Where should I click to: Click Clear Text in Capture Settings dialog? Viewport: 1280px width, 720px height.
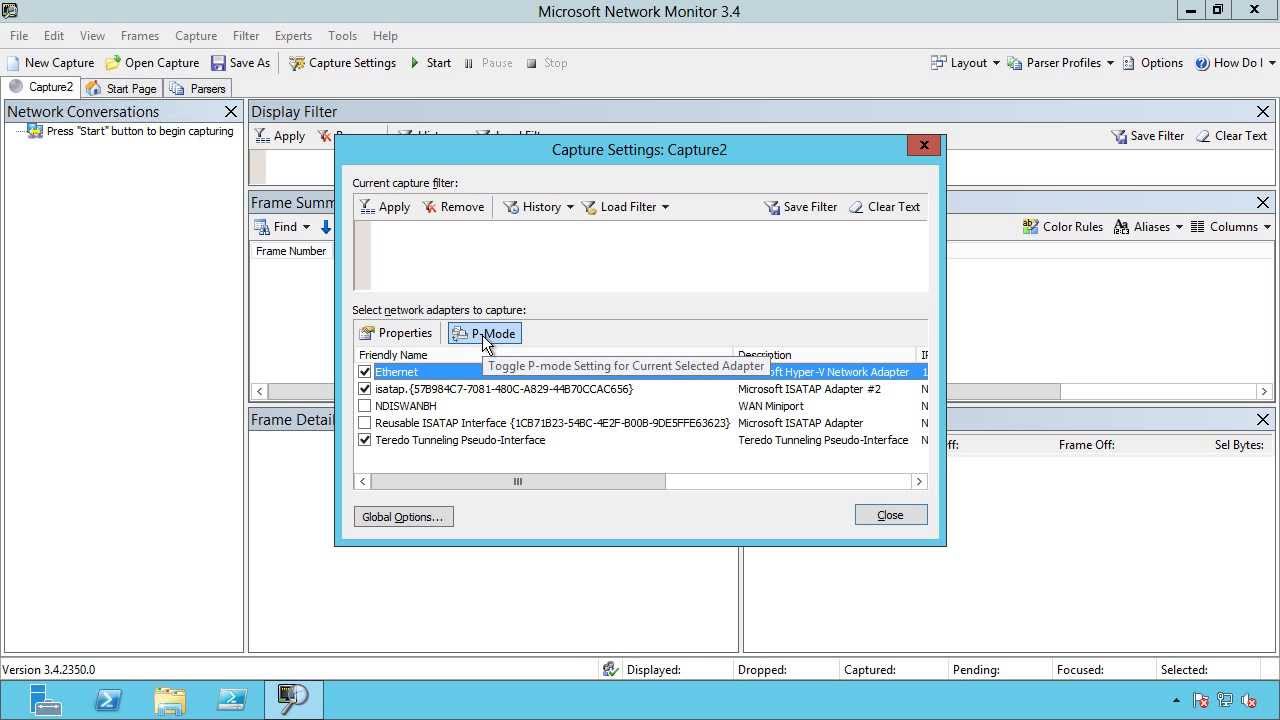coord(884,207)
